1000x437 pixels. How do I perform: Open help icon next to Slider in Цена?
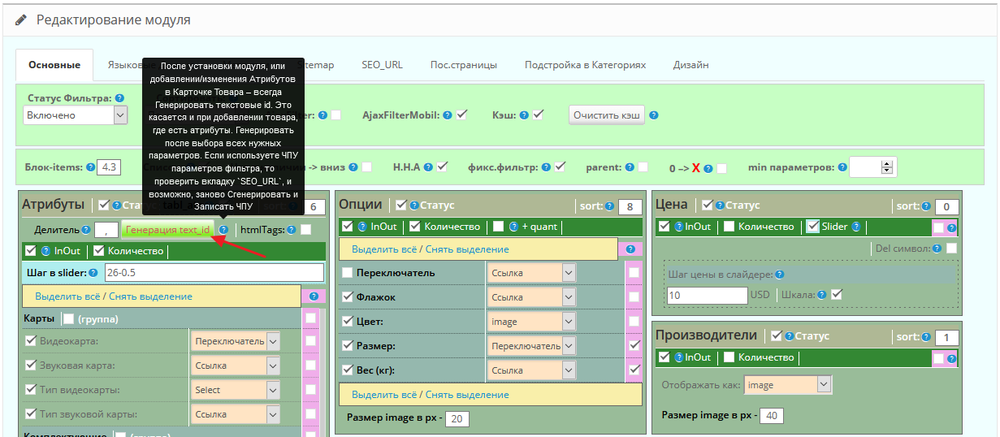(x=856, y=226)
